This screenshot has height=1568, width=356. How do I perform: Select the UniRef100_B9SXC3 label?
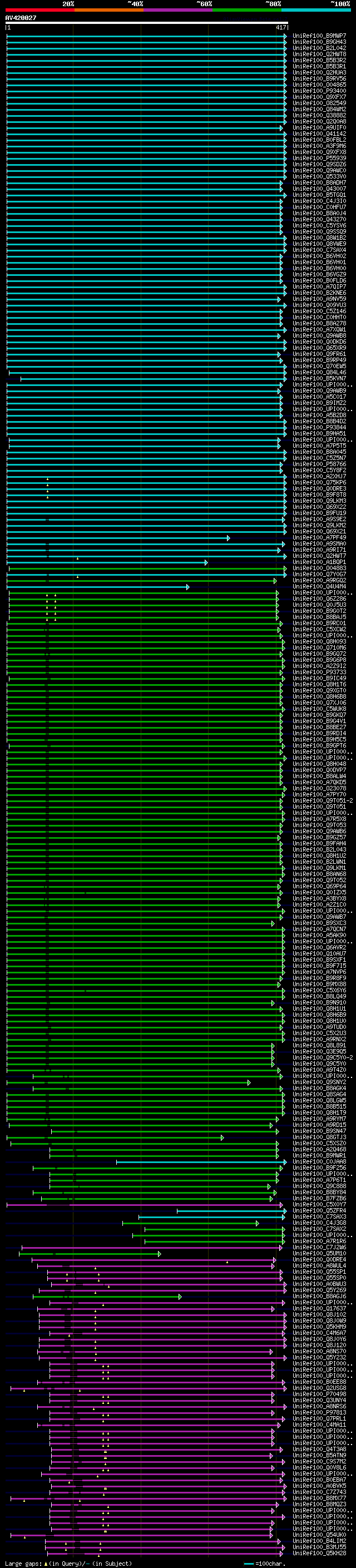click(x=319, y=923)
